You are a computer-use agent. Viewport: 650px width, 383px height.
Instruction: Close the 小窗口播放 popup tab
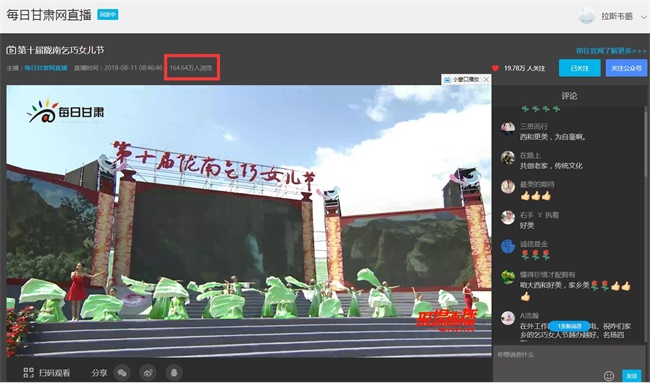(x=486, y=79)
